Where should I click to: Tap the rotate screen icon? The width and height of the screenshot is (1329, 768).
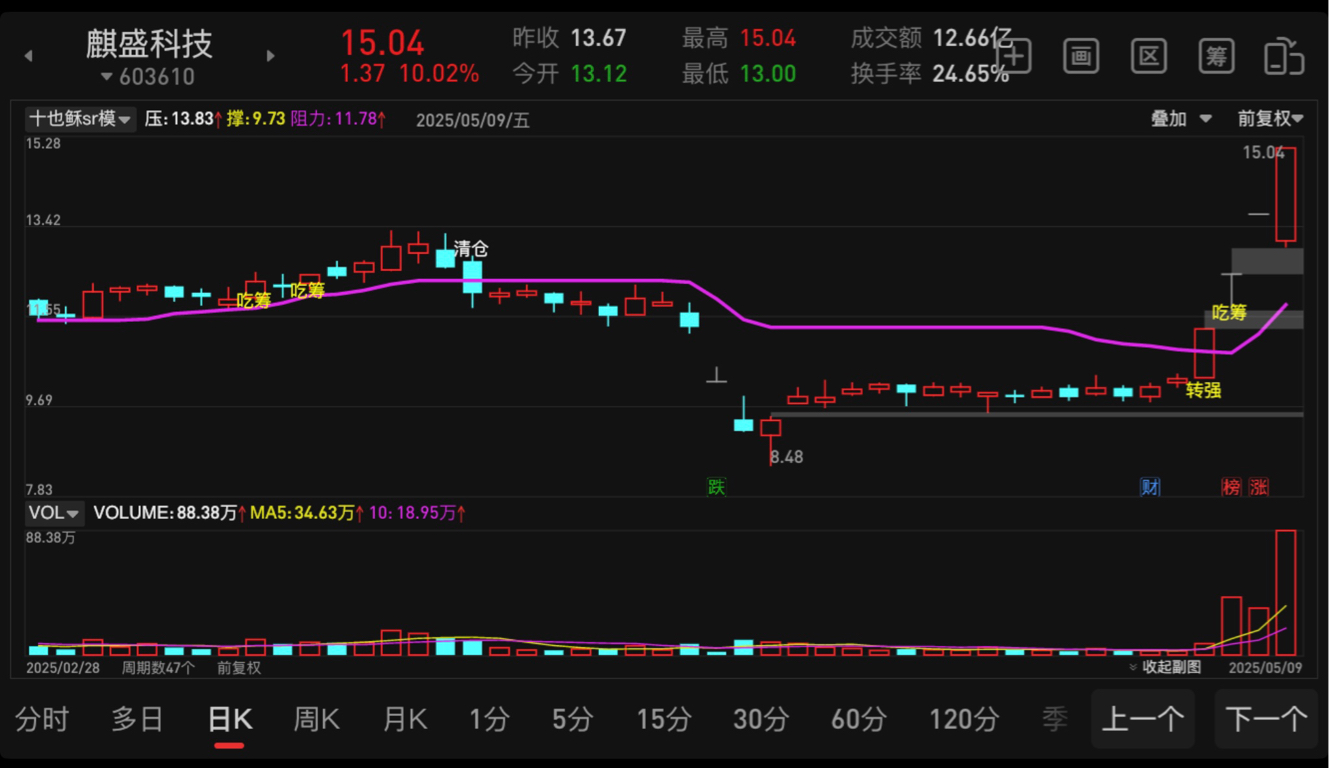(x=1284, y=56)
